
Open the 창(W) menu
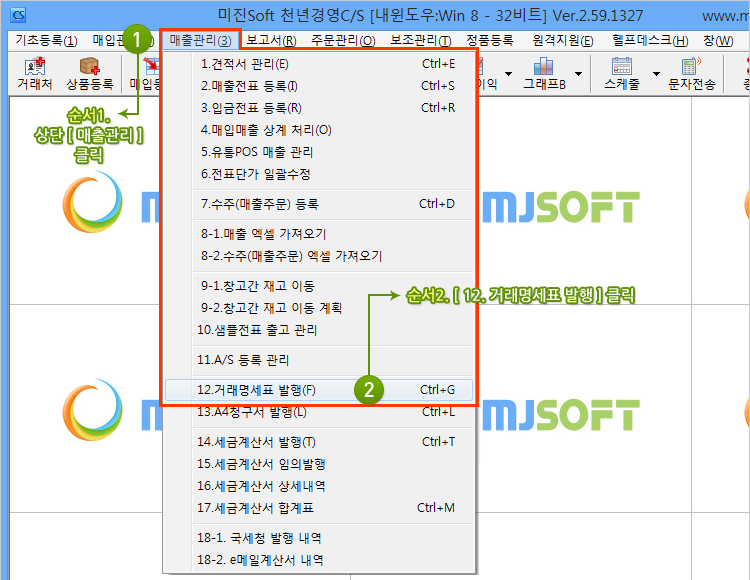coord(718,40)
